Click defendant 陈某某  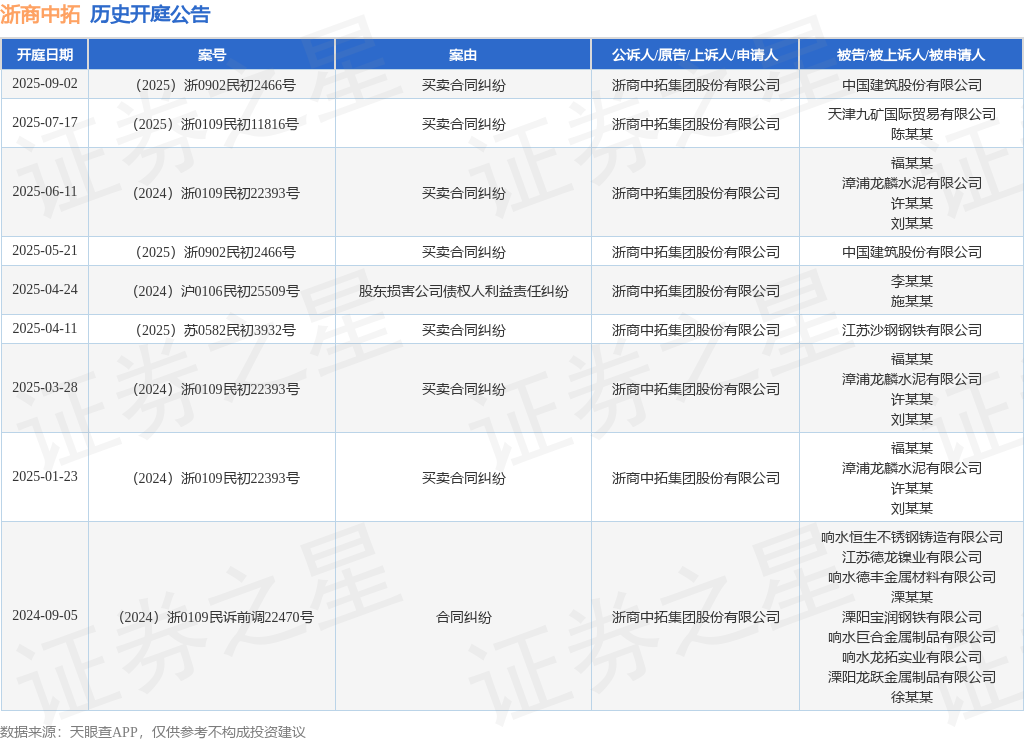click(911, 134)
